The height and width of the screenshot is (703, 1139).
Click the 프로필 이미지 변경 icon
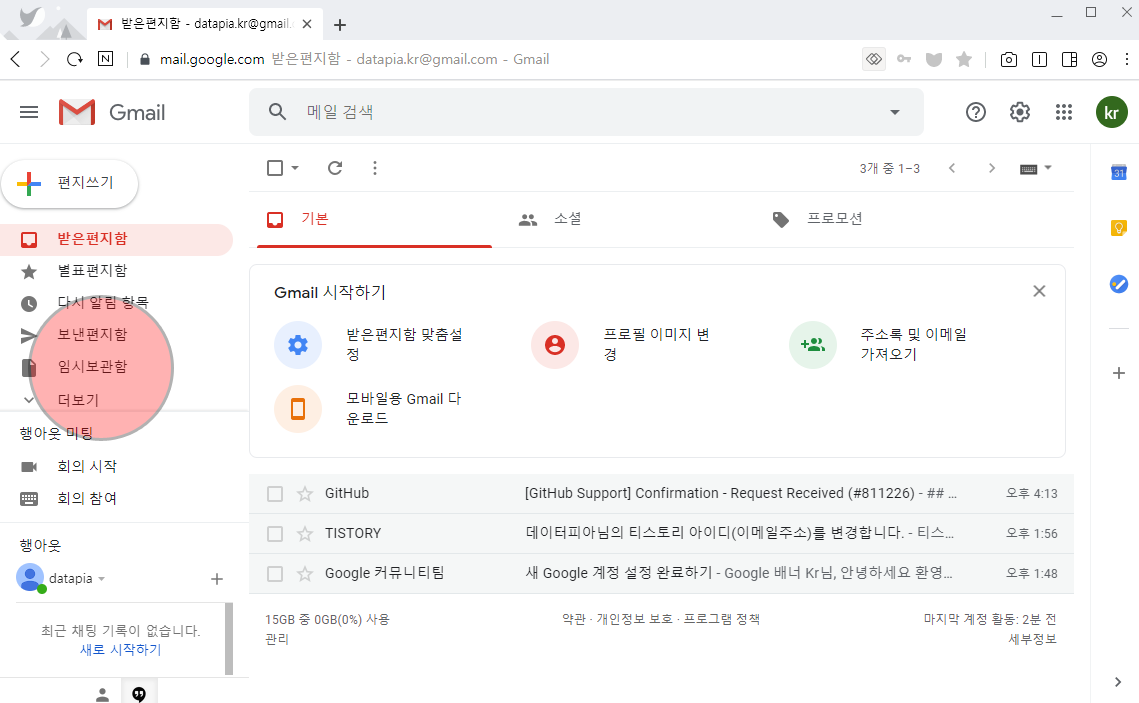point(555,345)
